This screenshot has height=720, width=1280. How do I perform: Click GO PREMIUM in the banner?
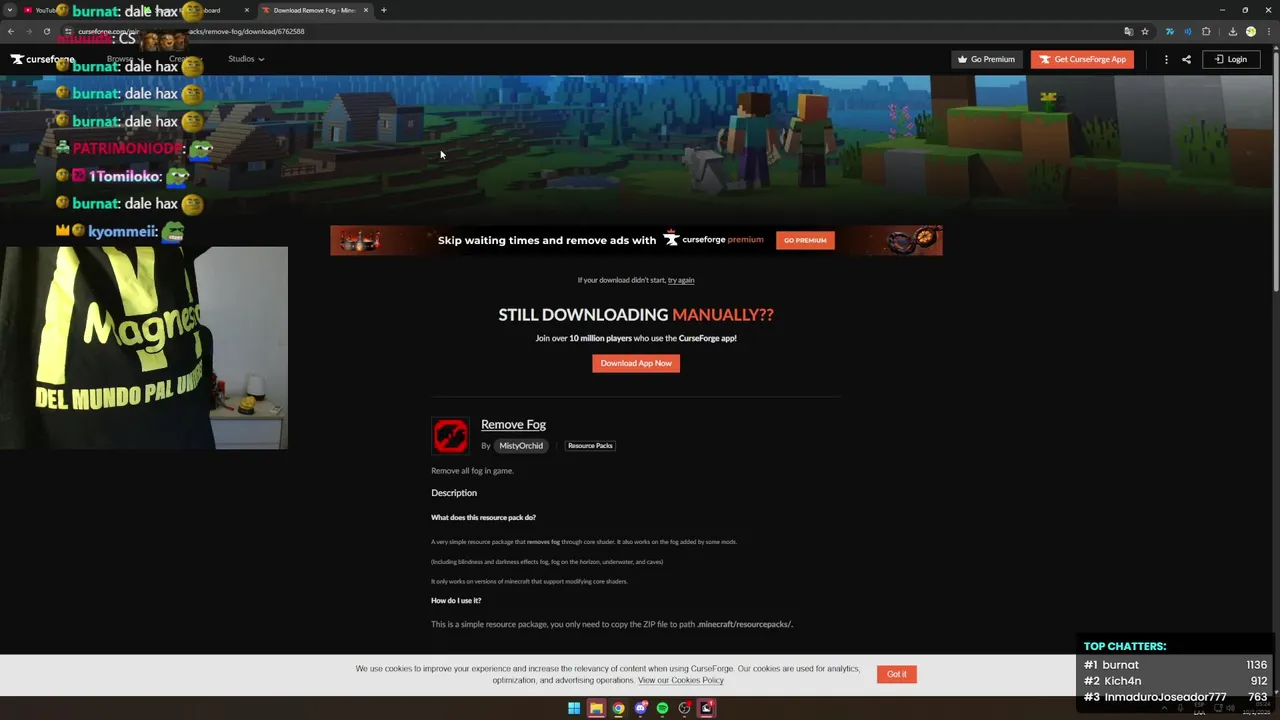(x=805, y=240)
